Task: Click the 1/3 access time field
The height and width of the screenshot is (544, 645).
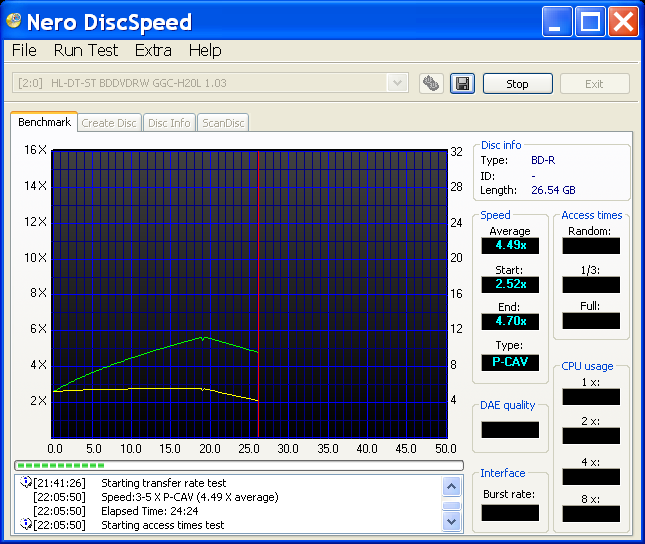Action: coord(591,285)
